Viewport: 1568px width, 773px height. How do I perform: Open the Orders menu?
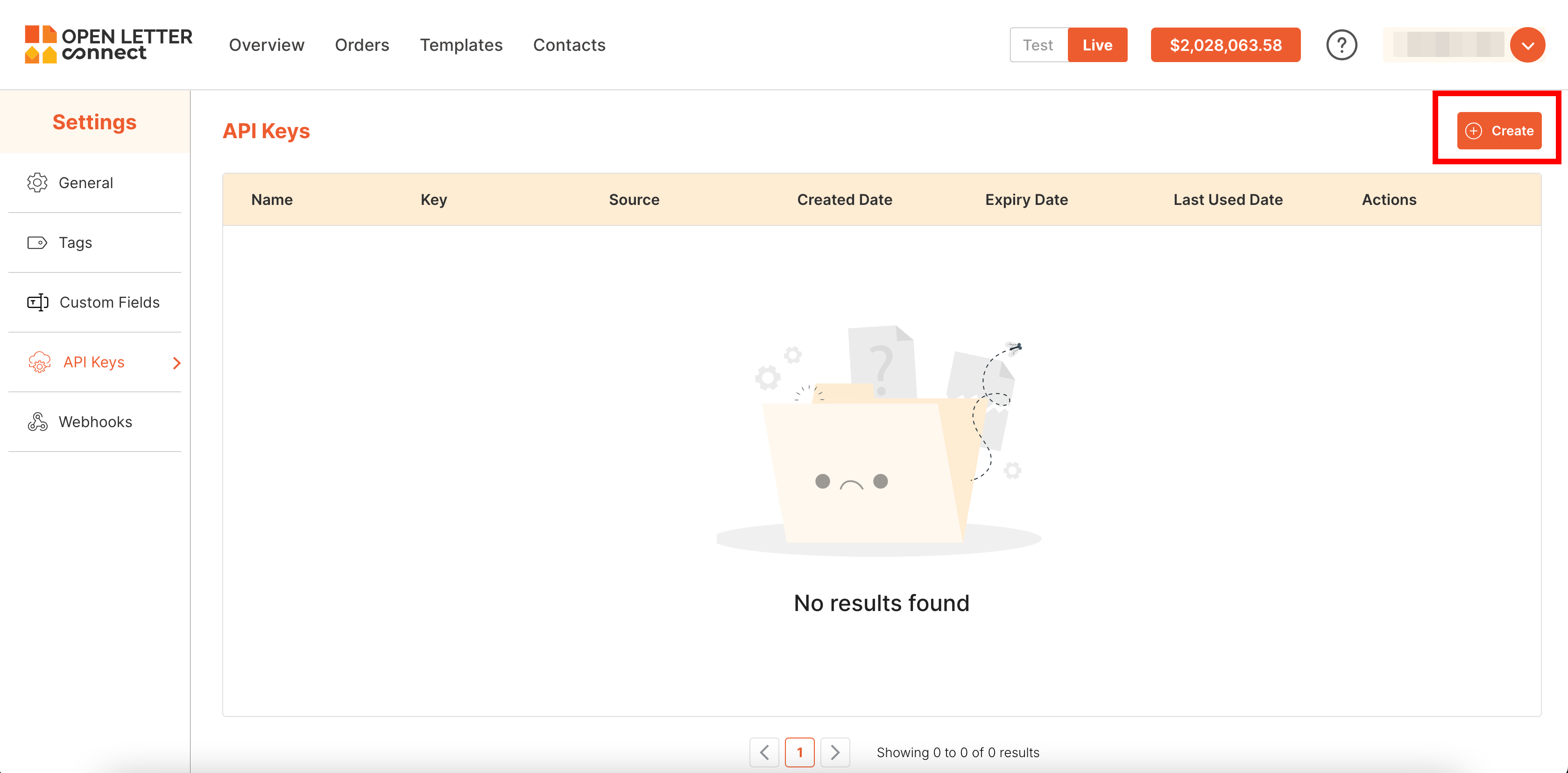point(361,45)
